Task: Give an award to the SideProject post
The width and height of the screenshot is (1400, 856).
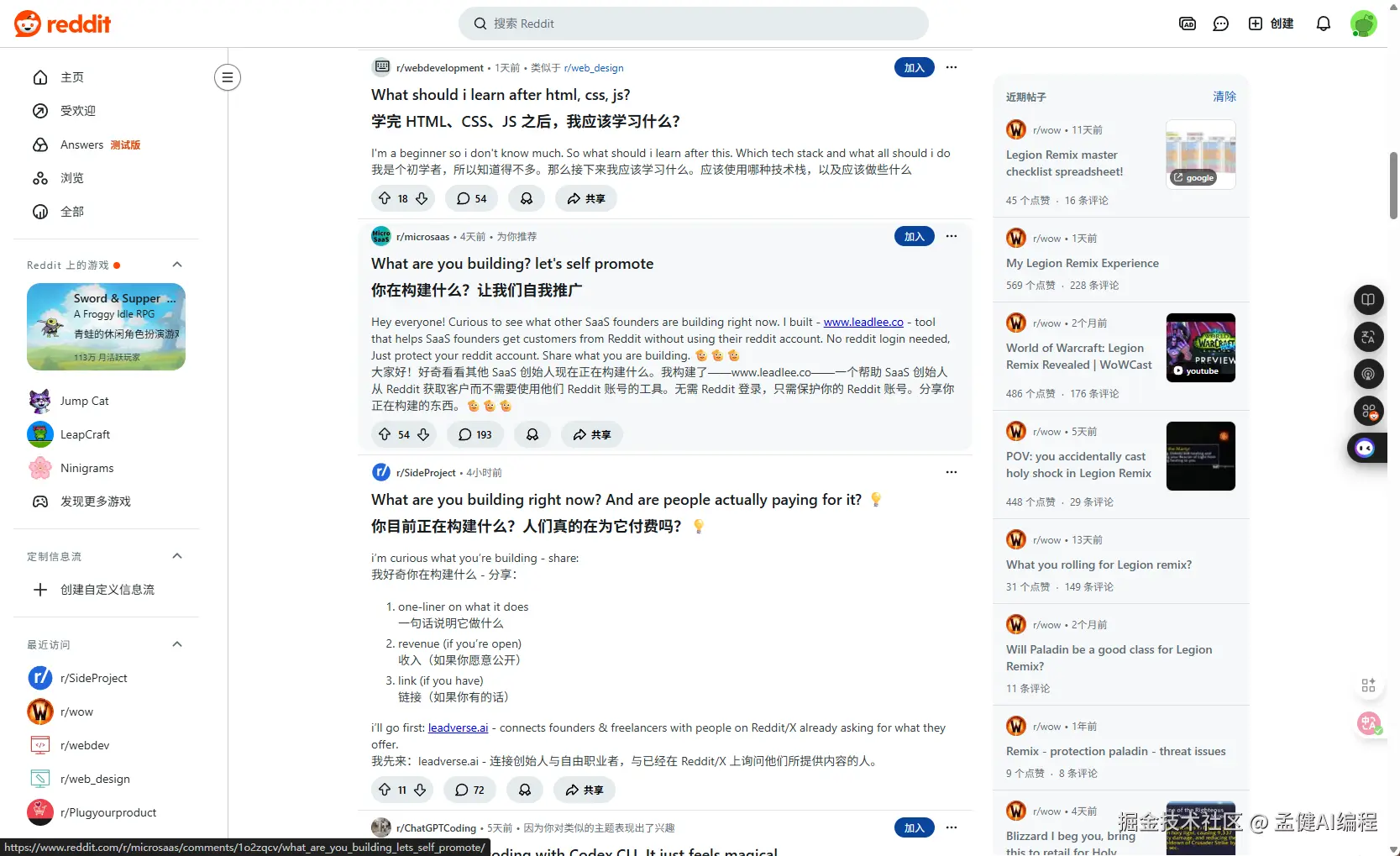Action: (525, 790)
